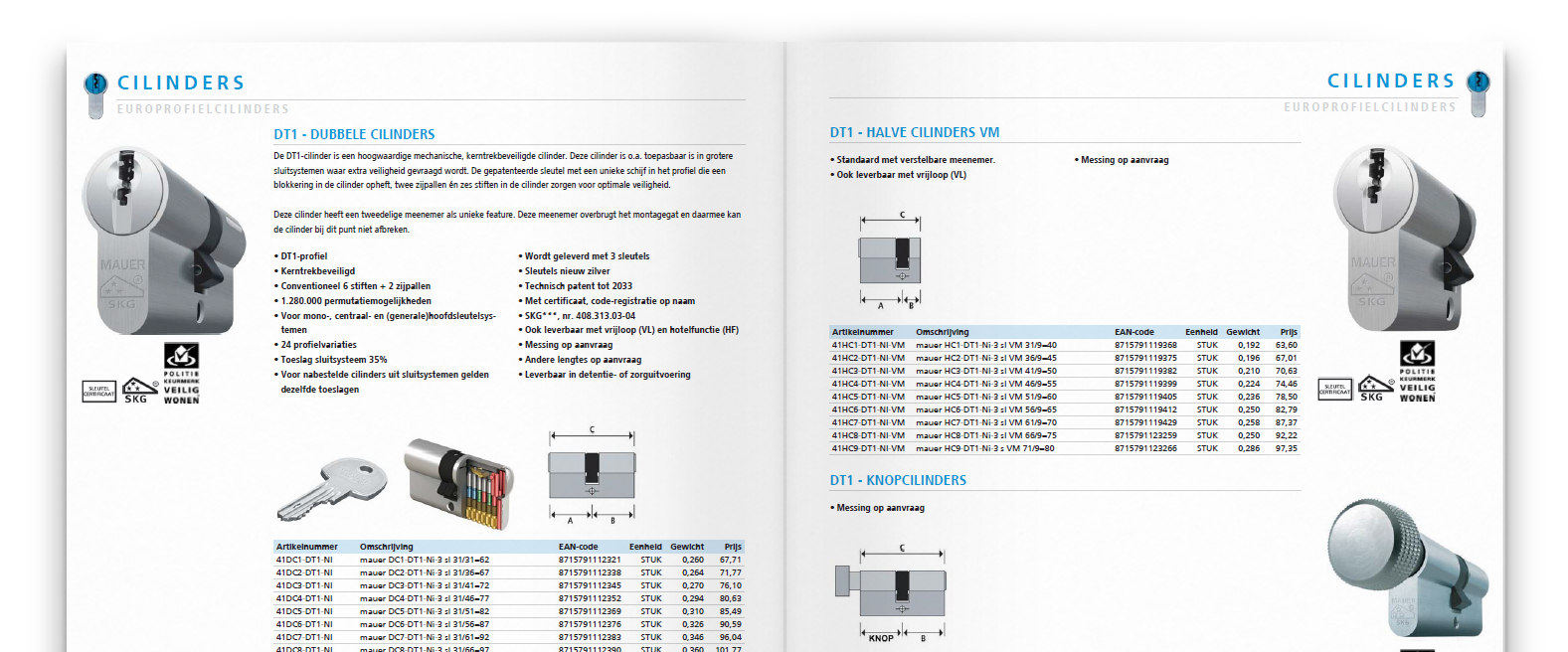Image resolution: width=1568 pixels, height=652 pixels.
Task: Select article number 41DC7-DT1-NI
Action: [304, 637]
